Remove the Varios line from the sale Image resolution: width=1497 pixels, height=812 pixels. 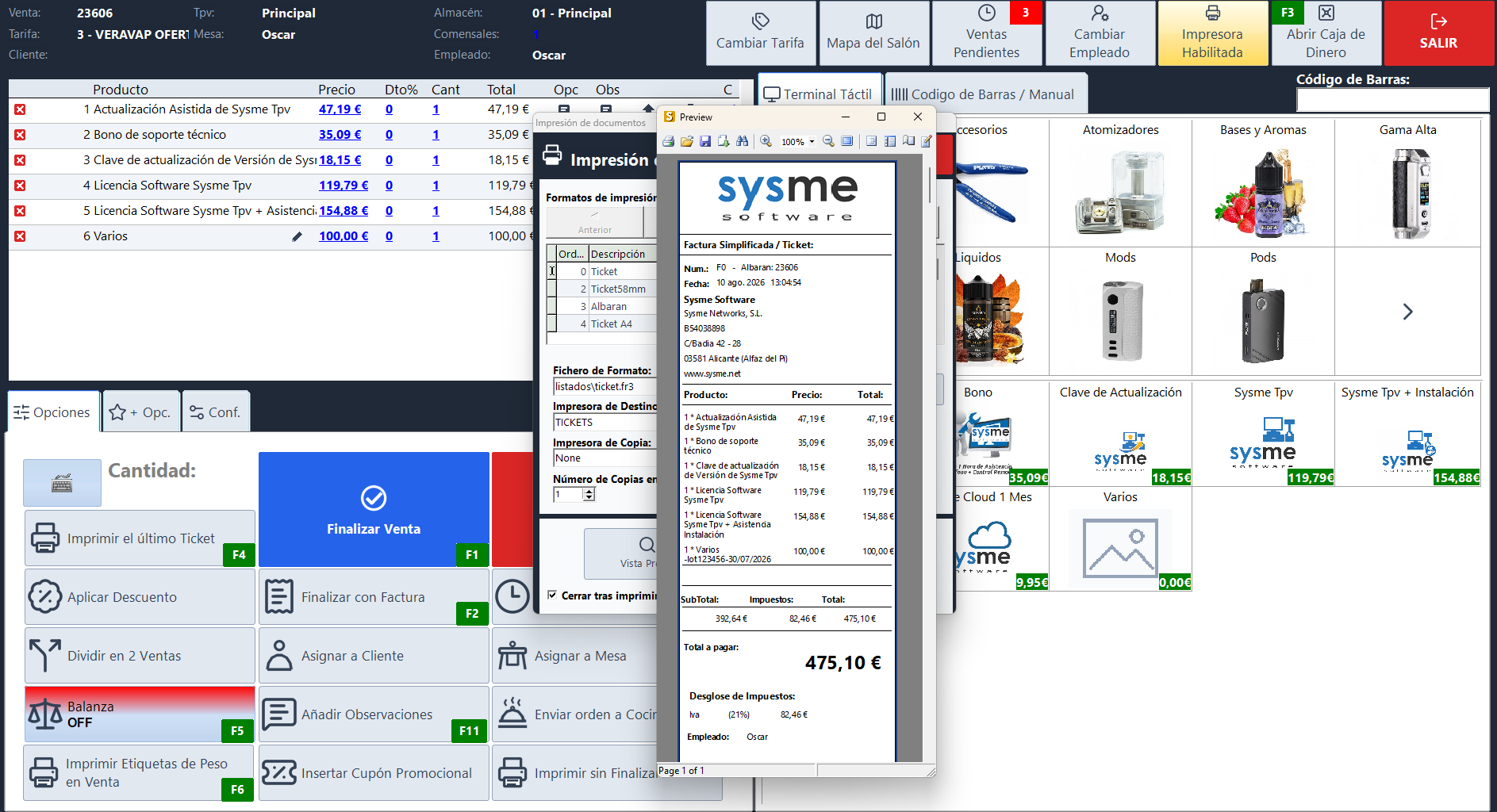click(20, 236)
